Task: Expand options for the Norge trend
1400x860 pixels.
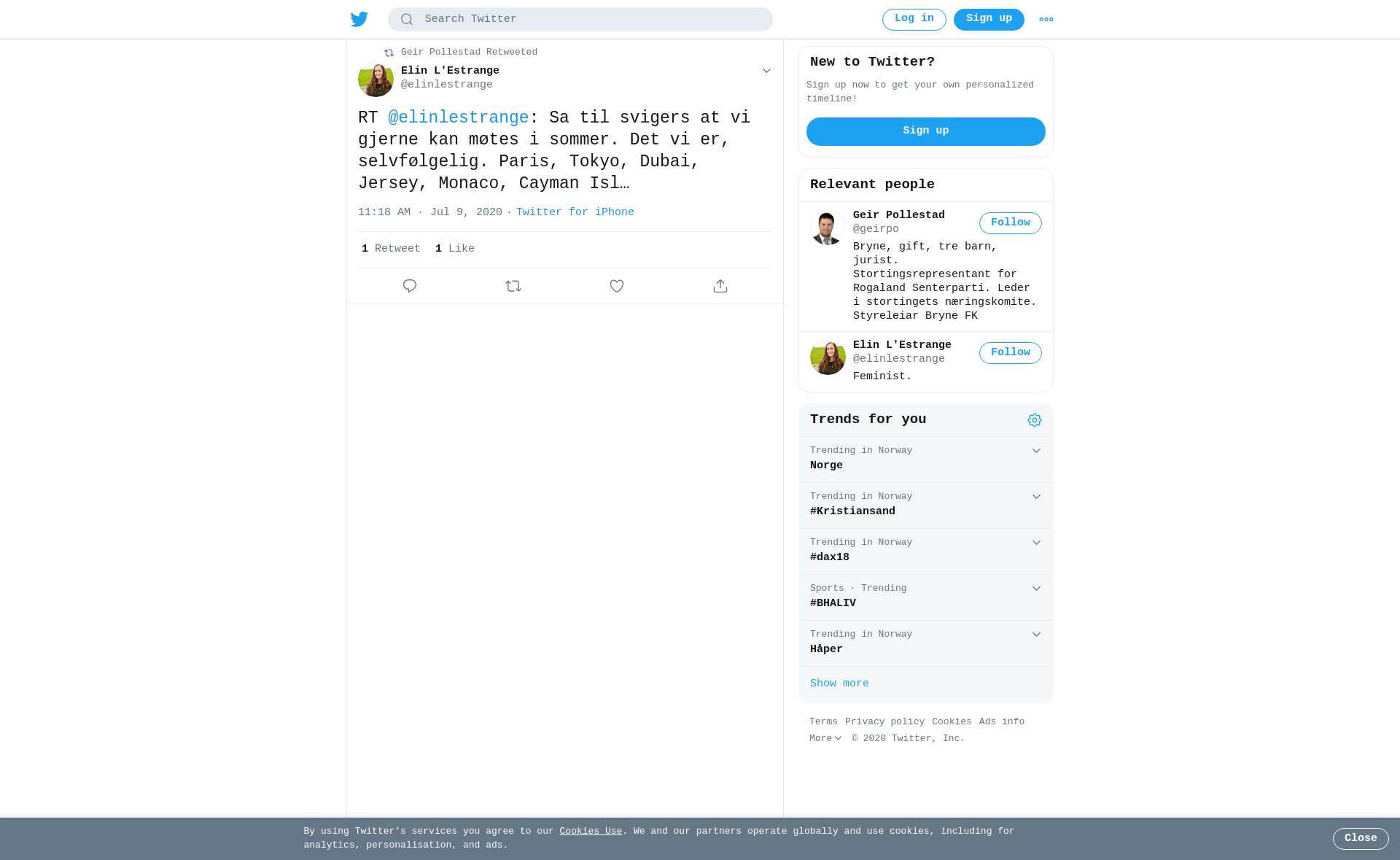Action: coord(1036,451)
